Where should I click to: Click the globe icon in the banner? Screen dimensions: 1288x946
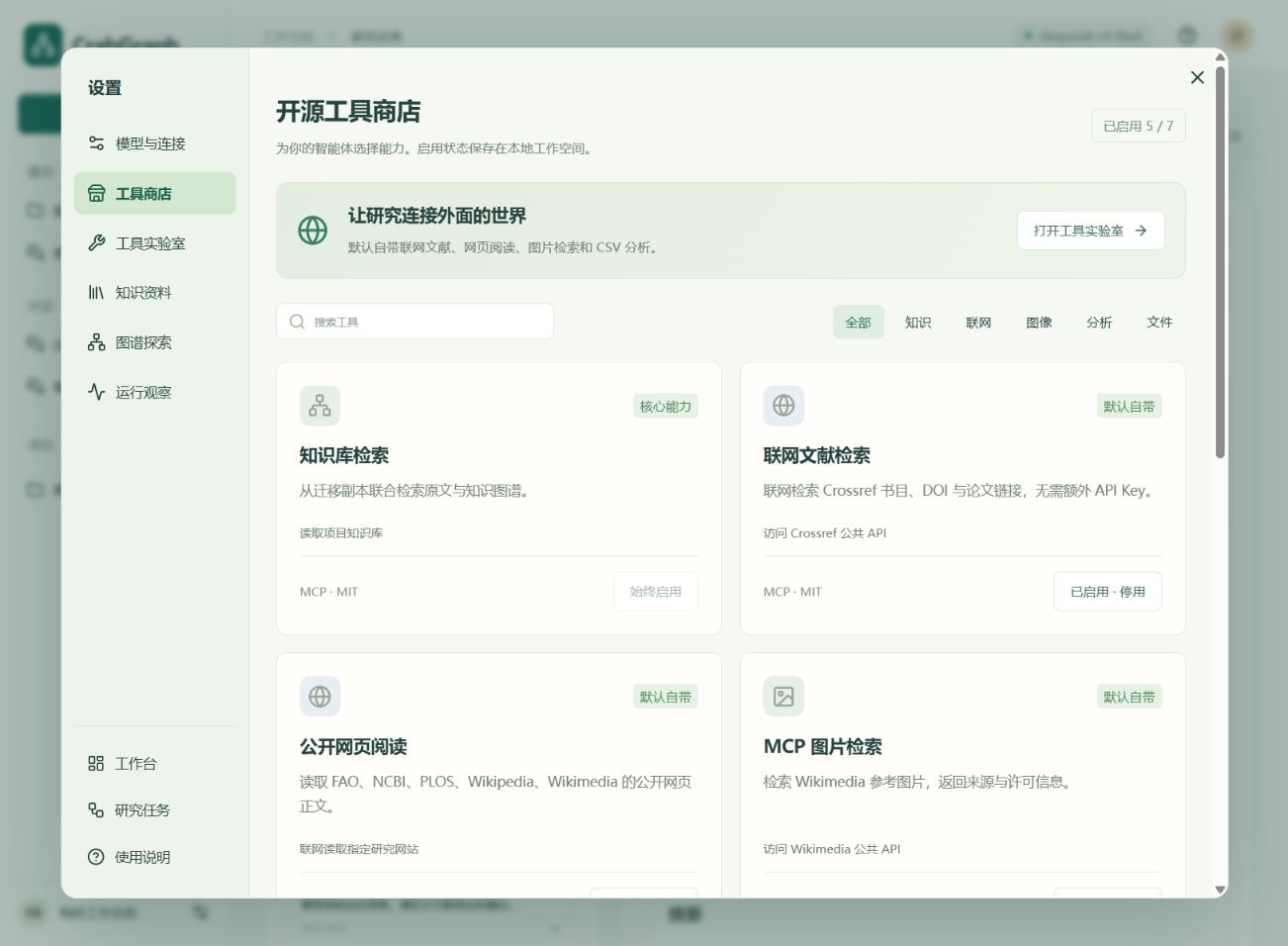[x=313, y=231]
